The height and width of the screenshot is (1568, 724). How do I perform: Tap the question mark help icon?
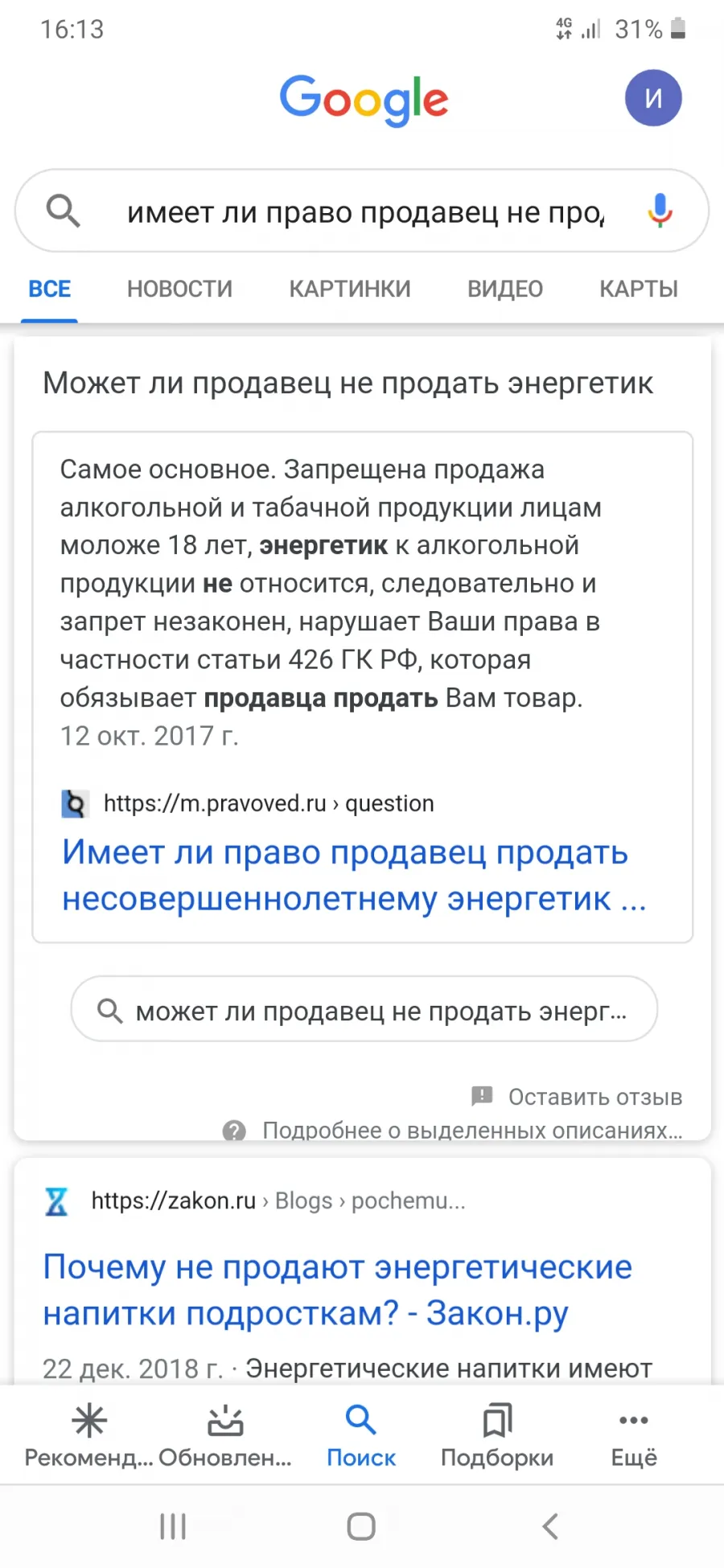[x=234, y=1131]
